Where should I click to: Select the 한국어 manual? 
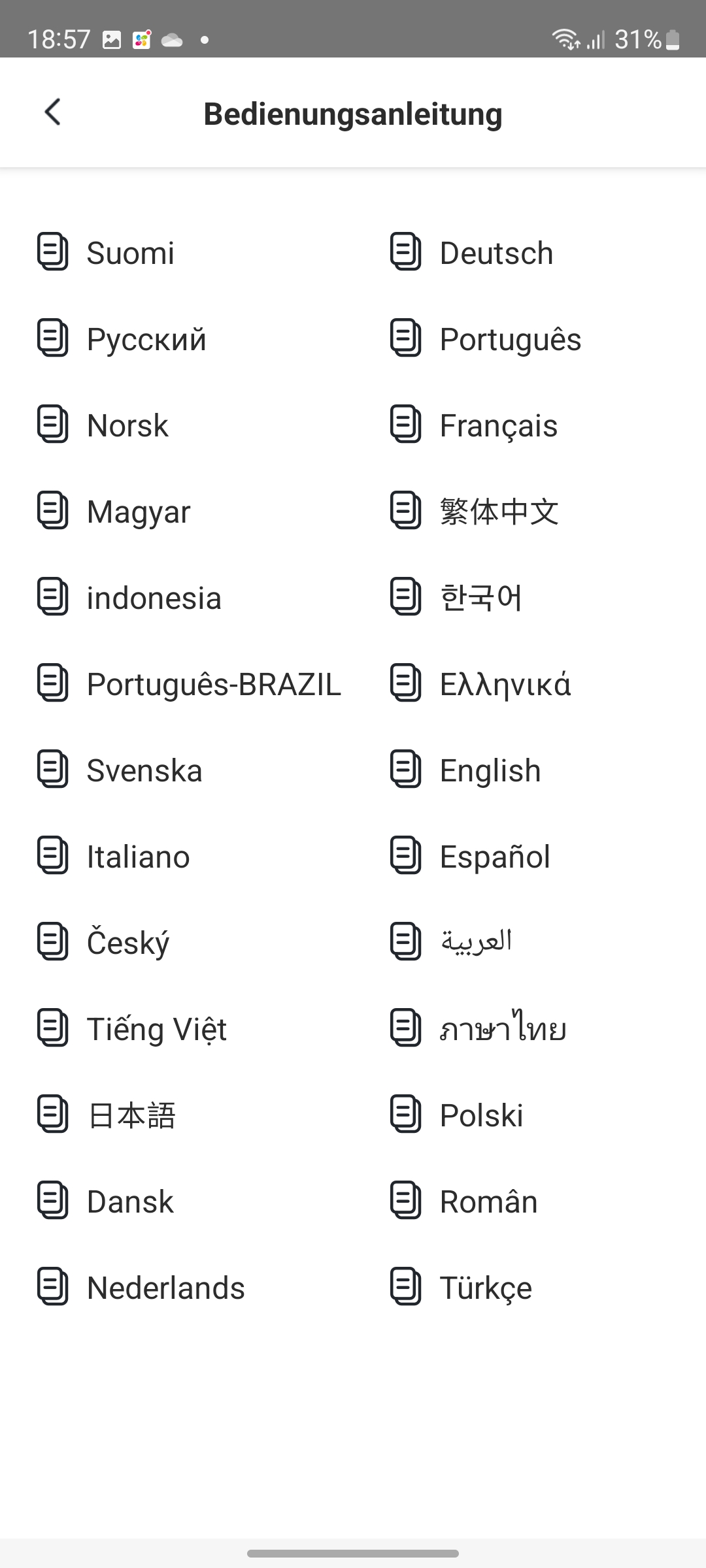click(481, 598)
